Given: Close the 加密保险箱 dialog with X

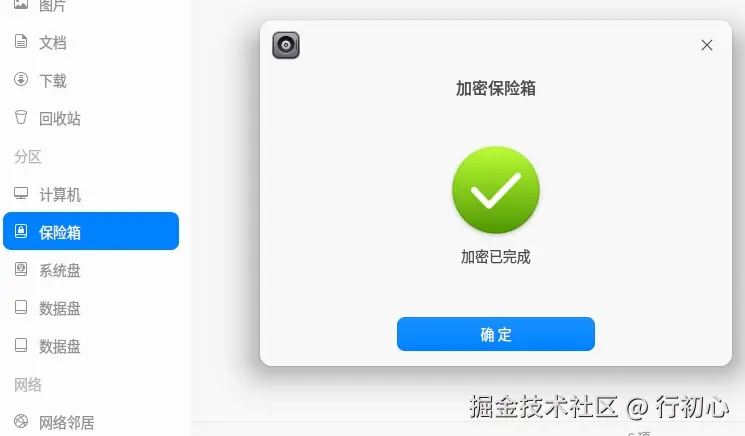Looking at the screenshot, I should 707,45.
